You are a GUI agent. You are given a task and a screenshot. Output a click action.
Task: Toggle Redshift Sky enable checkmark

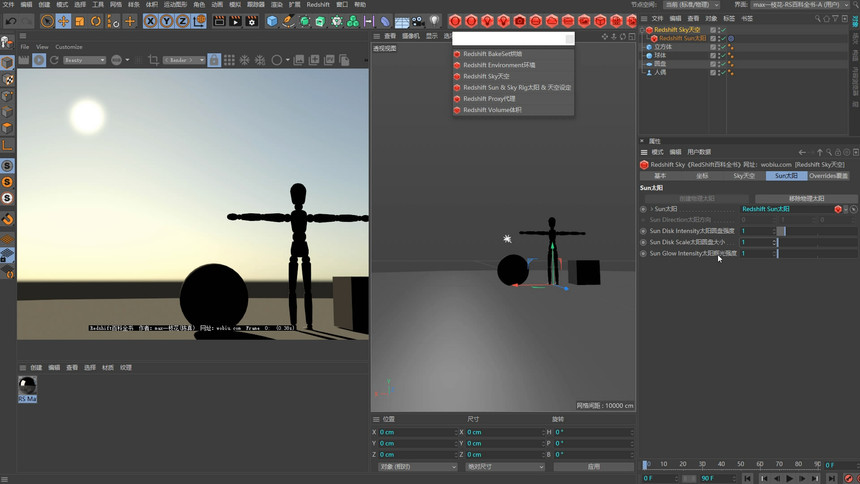tap(723, 30)
